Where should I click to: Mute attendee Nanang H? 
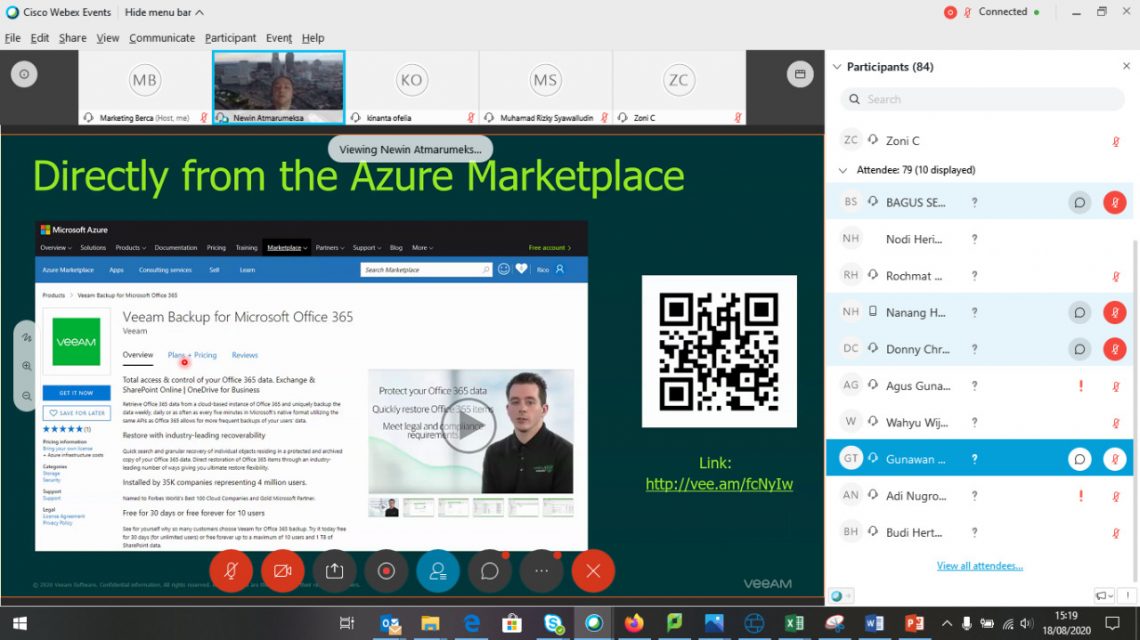tap(1115, 313)
